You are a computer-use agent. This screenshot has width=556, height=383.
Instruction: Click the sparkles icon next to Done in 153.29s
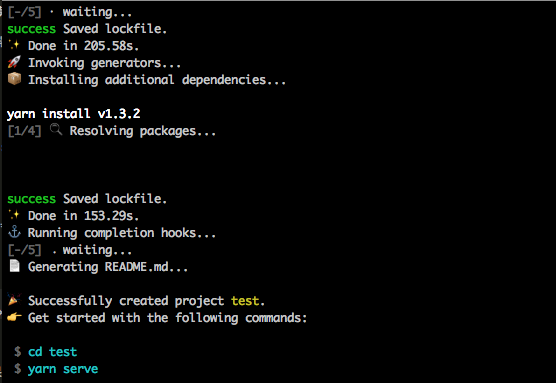14,215
